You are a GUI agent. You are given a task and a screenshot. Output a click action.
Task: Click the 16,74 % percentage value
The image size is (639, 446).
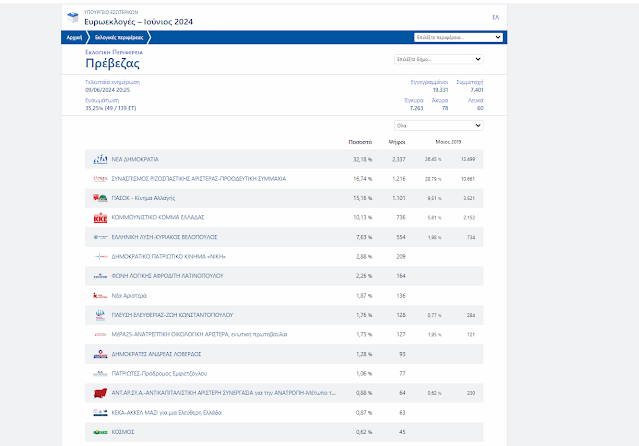pos(363,179)
